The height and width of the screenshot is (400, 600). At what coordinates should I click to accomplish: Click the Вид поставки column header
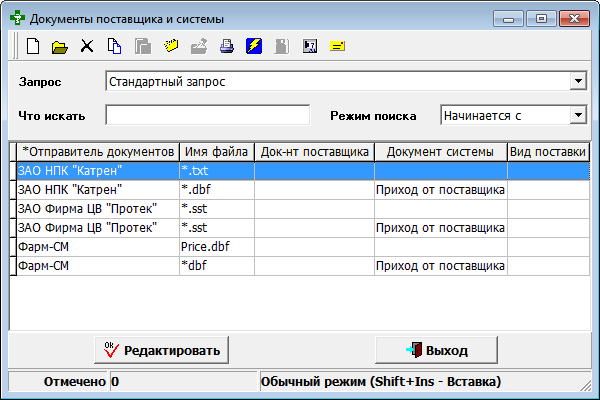(548, 152)
